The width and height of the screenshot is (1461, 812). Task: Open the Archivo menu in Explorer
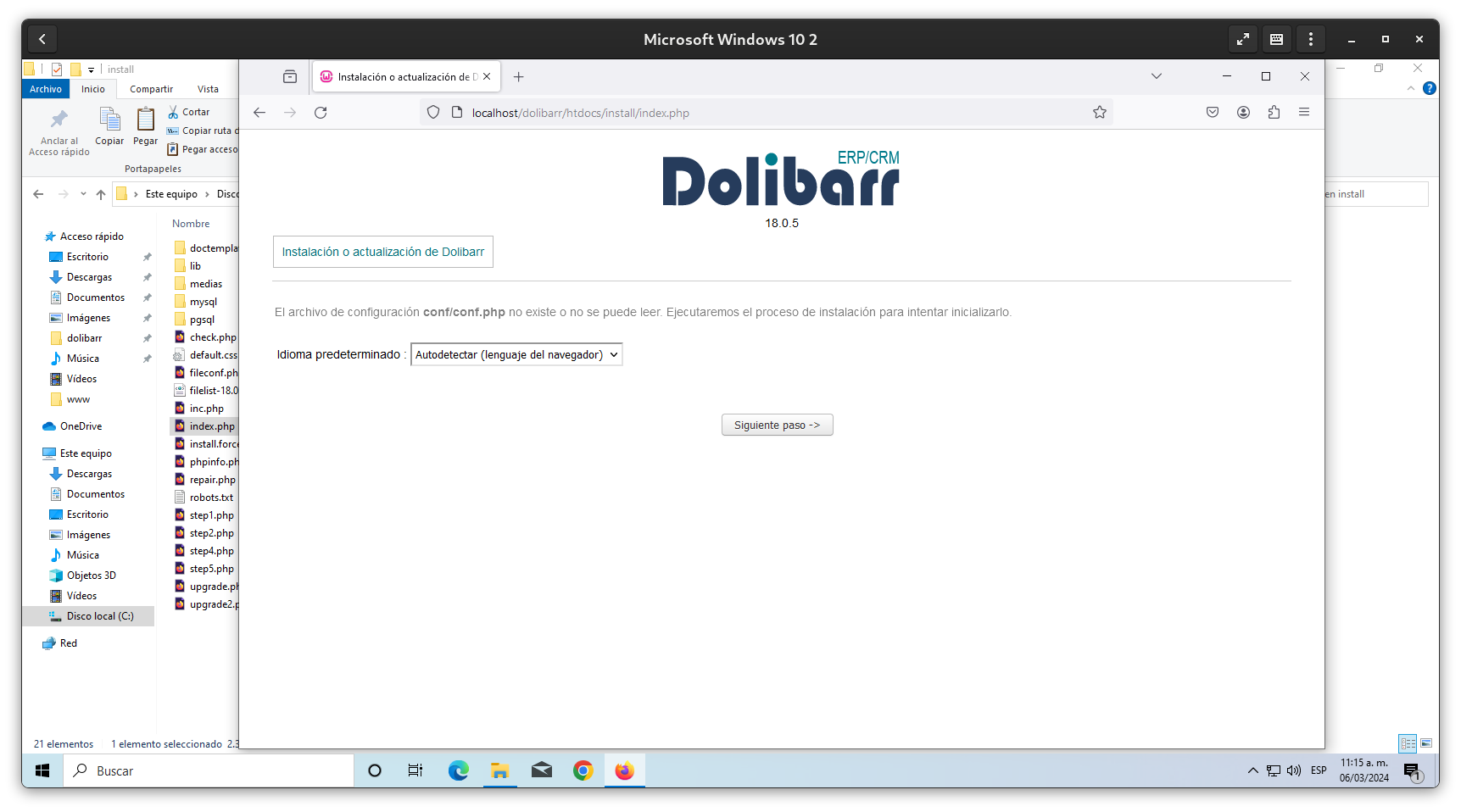coord(46,89)
